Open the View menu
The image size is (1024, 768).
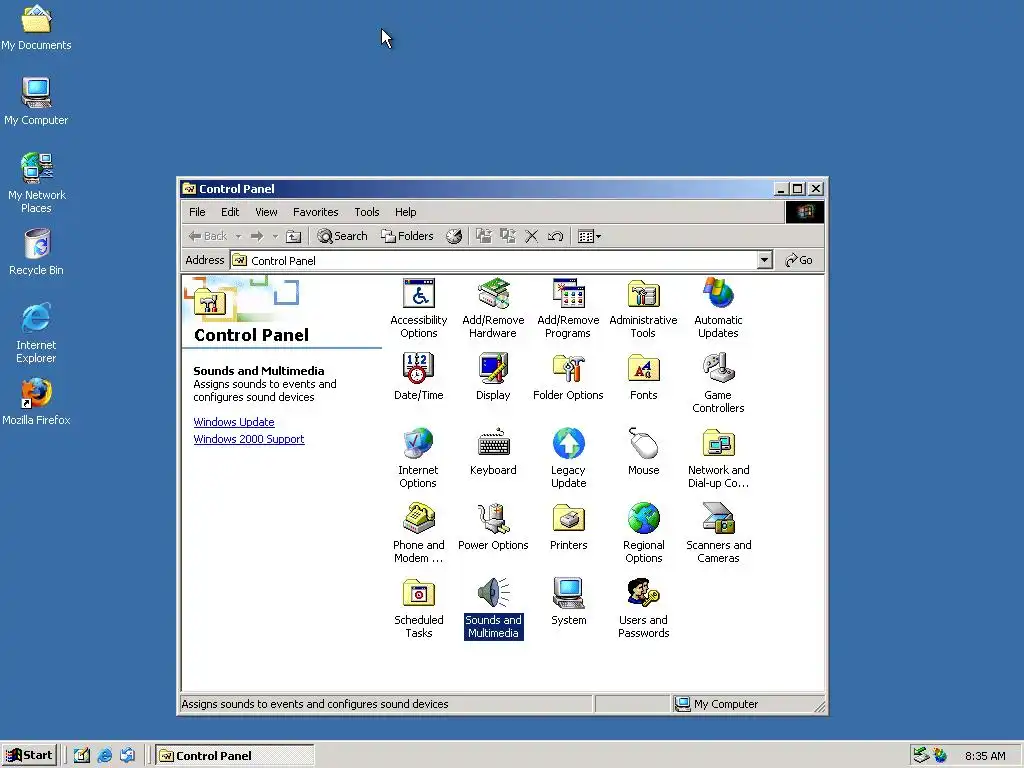click(x=266, y=212)
